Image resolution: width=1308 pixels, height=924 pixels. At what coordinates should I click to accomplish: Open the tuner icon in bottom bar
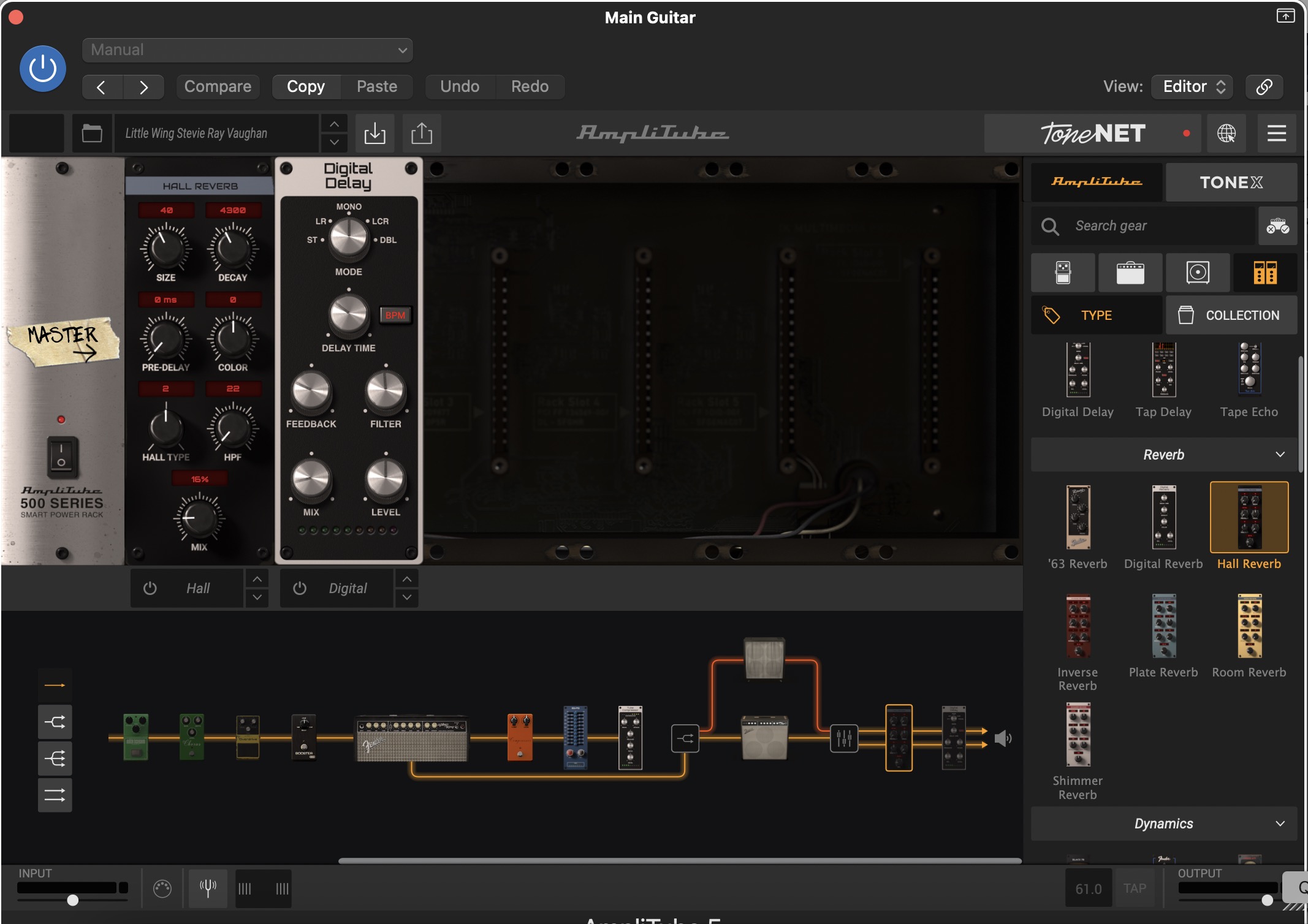(208, 888)
